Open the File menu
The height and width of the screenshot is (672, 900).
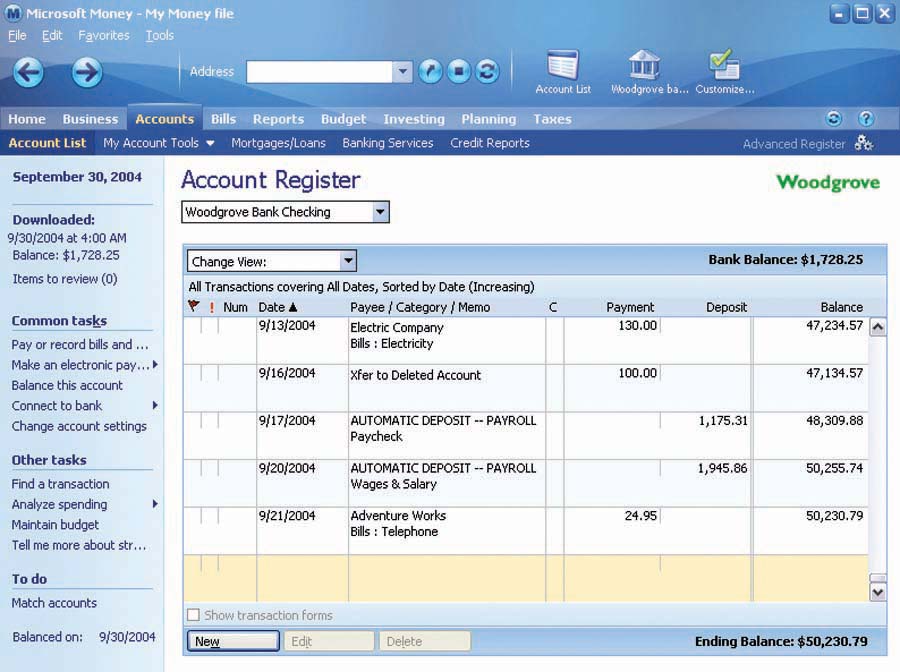click(x=17, y=36)
